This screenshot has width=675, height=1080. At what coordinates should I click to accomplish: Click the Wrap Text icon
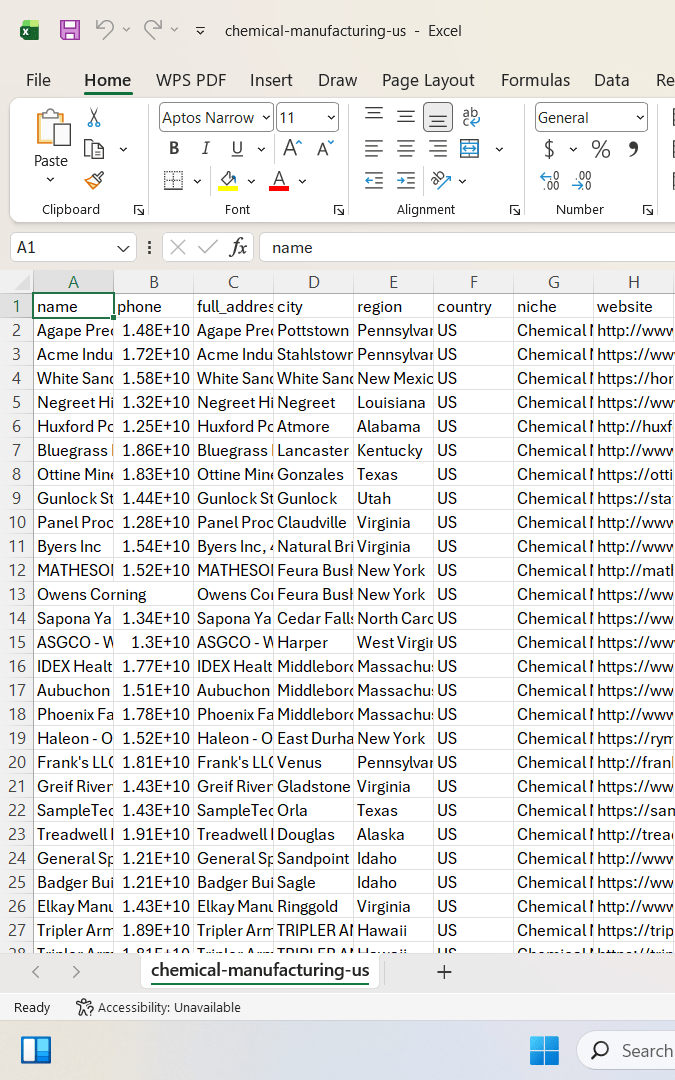pos(471,117)
